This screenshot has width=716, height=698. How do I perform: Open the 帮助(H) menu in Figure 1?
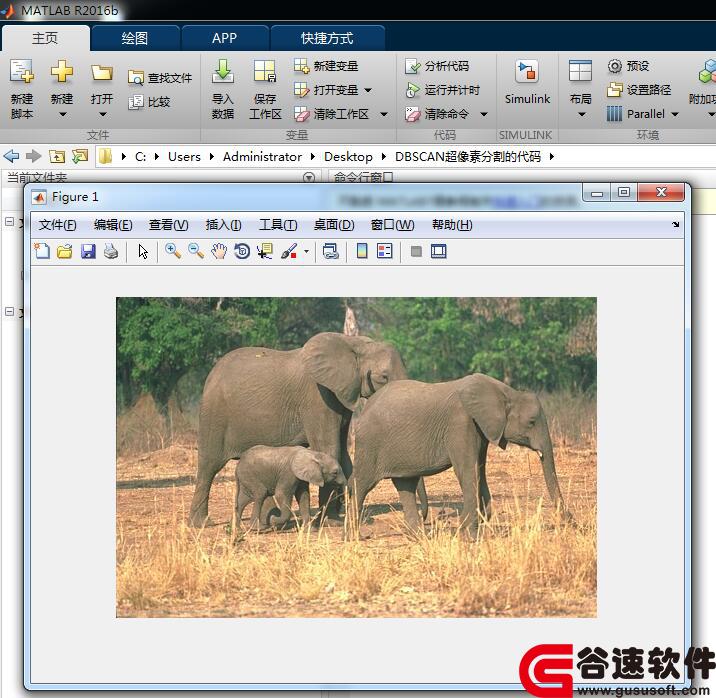(x=452, y=225)
